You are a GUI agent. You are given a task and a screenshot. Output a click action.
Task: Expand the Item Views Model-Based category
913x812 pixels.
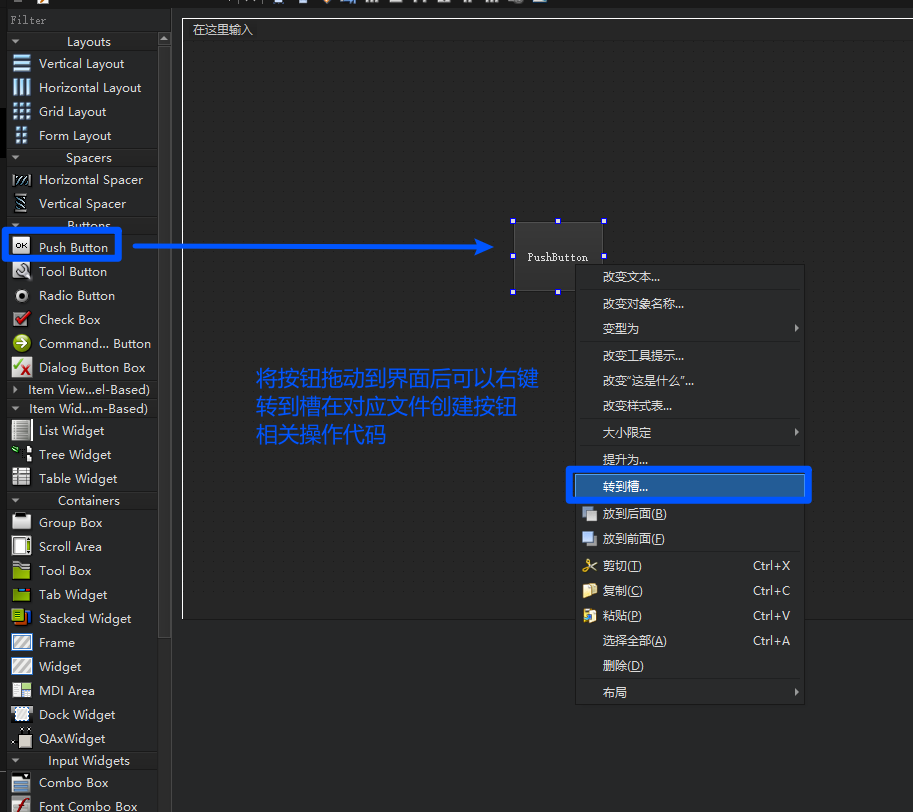[x=16, y=389]
